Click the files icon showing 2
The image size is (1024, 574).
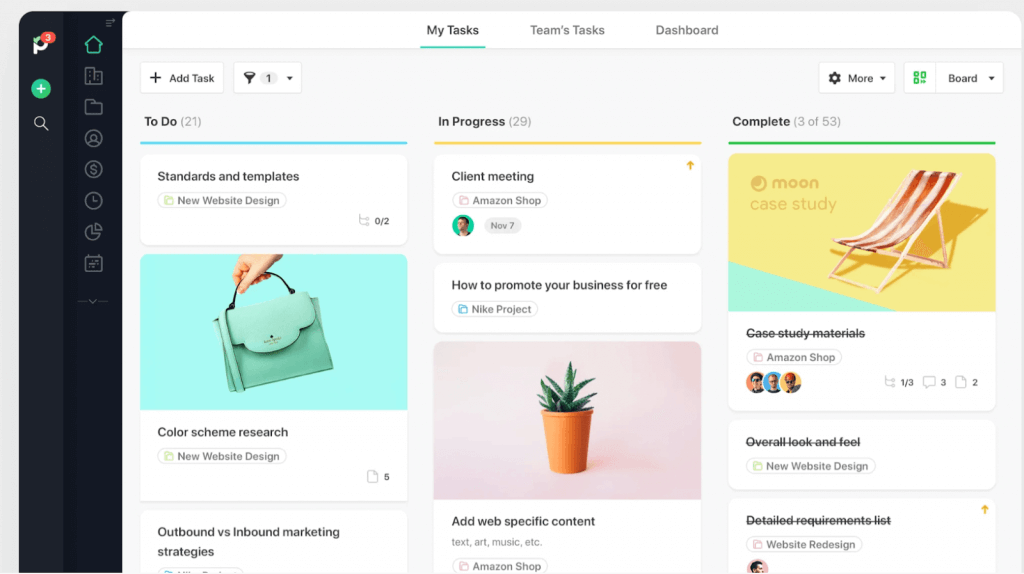pyautogui.click(x=967, y=382)
